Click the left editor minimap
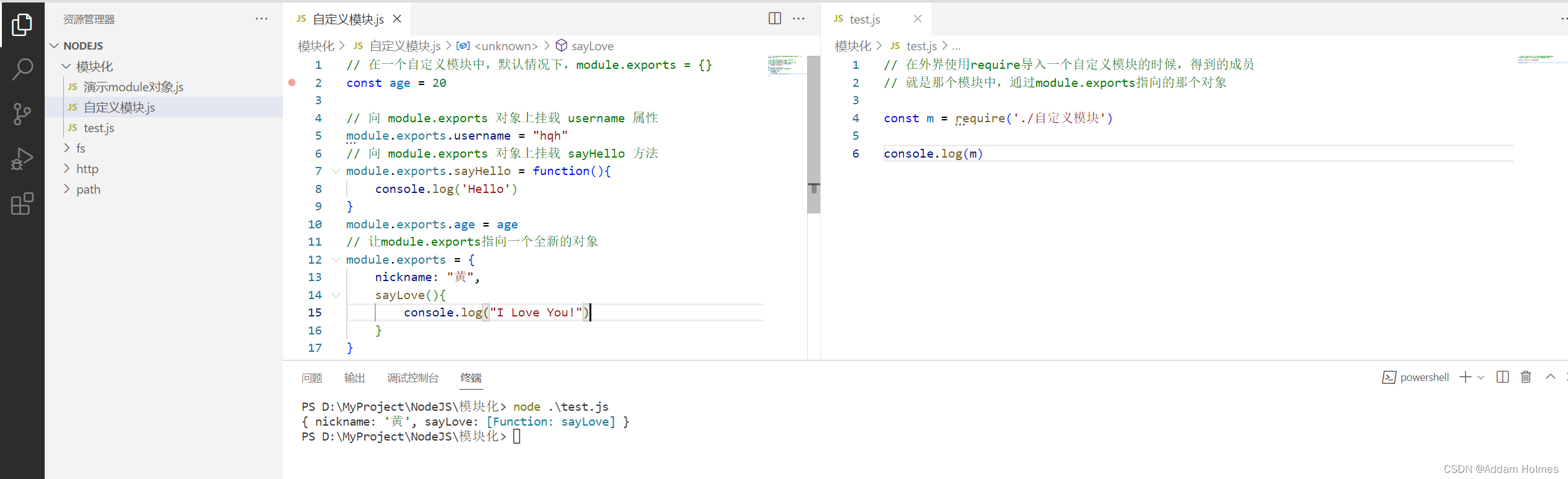This screenshot has height=479, width=1568. click(787, 65)
